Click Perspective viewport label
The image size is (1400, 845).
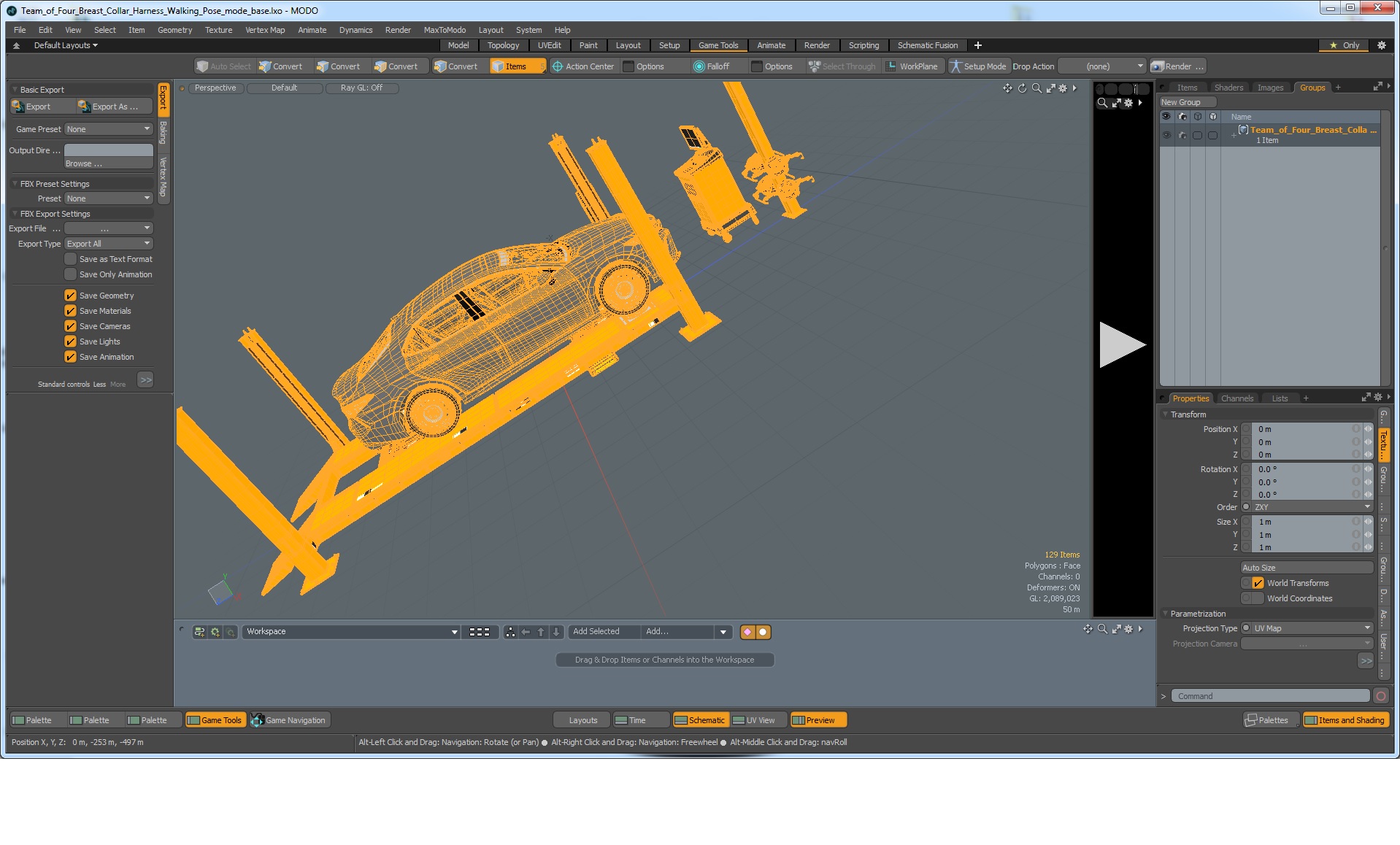[215, 88]
